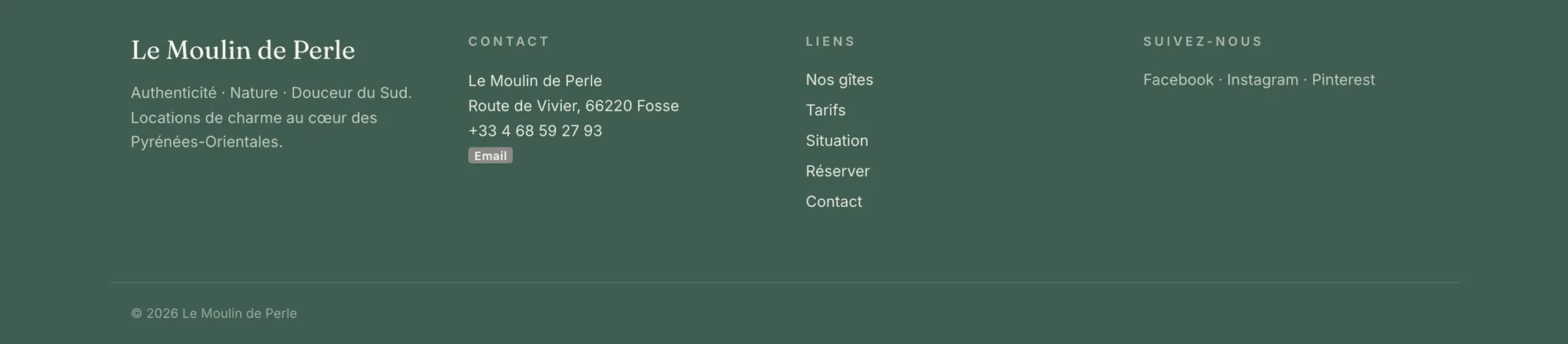Click the Pyrénées-Orientales description text

click(206, 142)
